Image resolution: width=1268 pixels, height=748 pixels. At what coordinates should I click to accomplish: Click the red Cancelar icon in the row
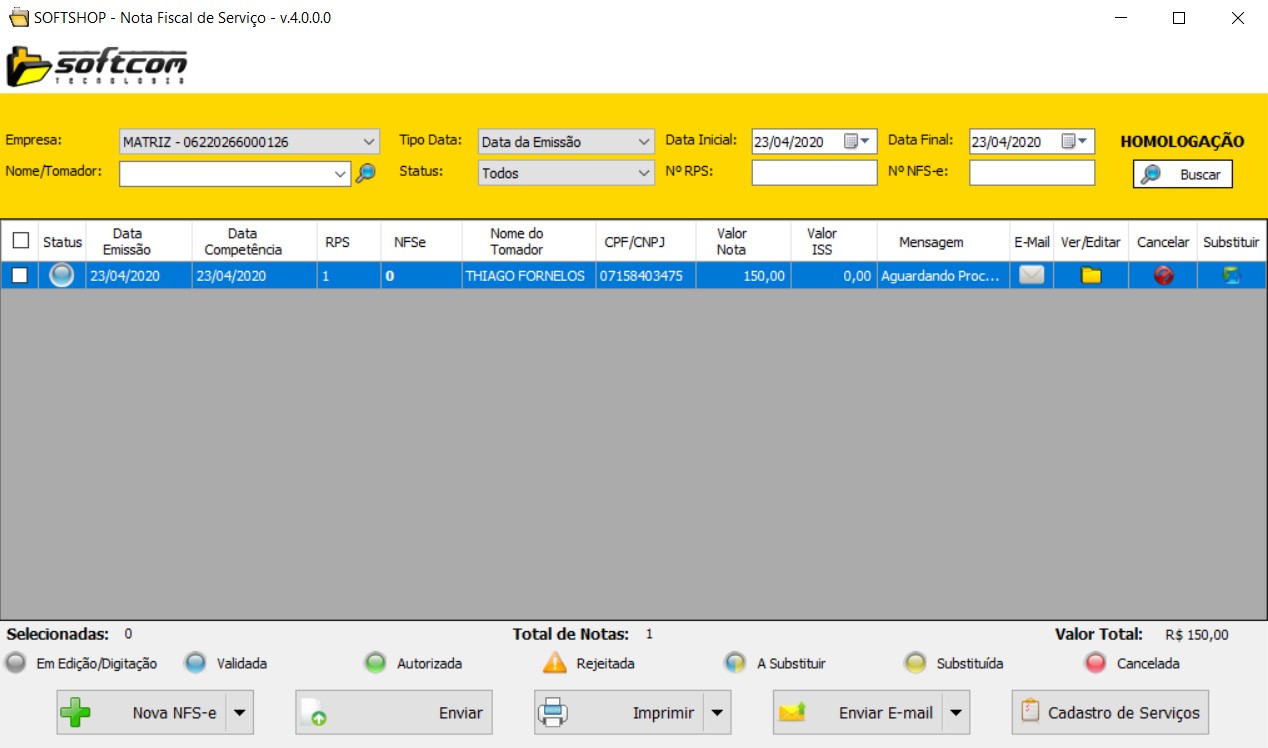tap(1163, 276)
